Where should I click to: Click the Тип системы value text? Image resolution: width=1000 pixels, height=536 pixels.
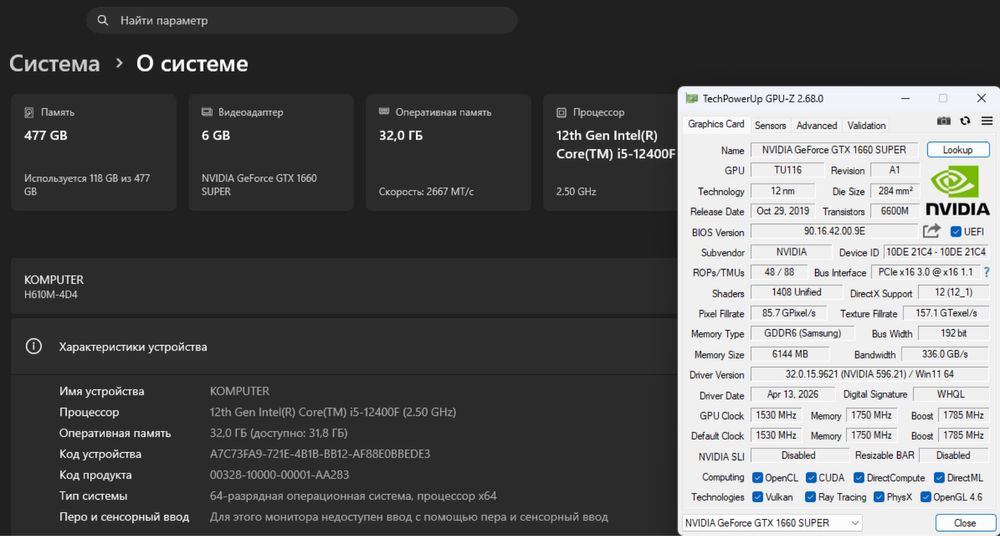point(353,496)
